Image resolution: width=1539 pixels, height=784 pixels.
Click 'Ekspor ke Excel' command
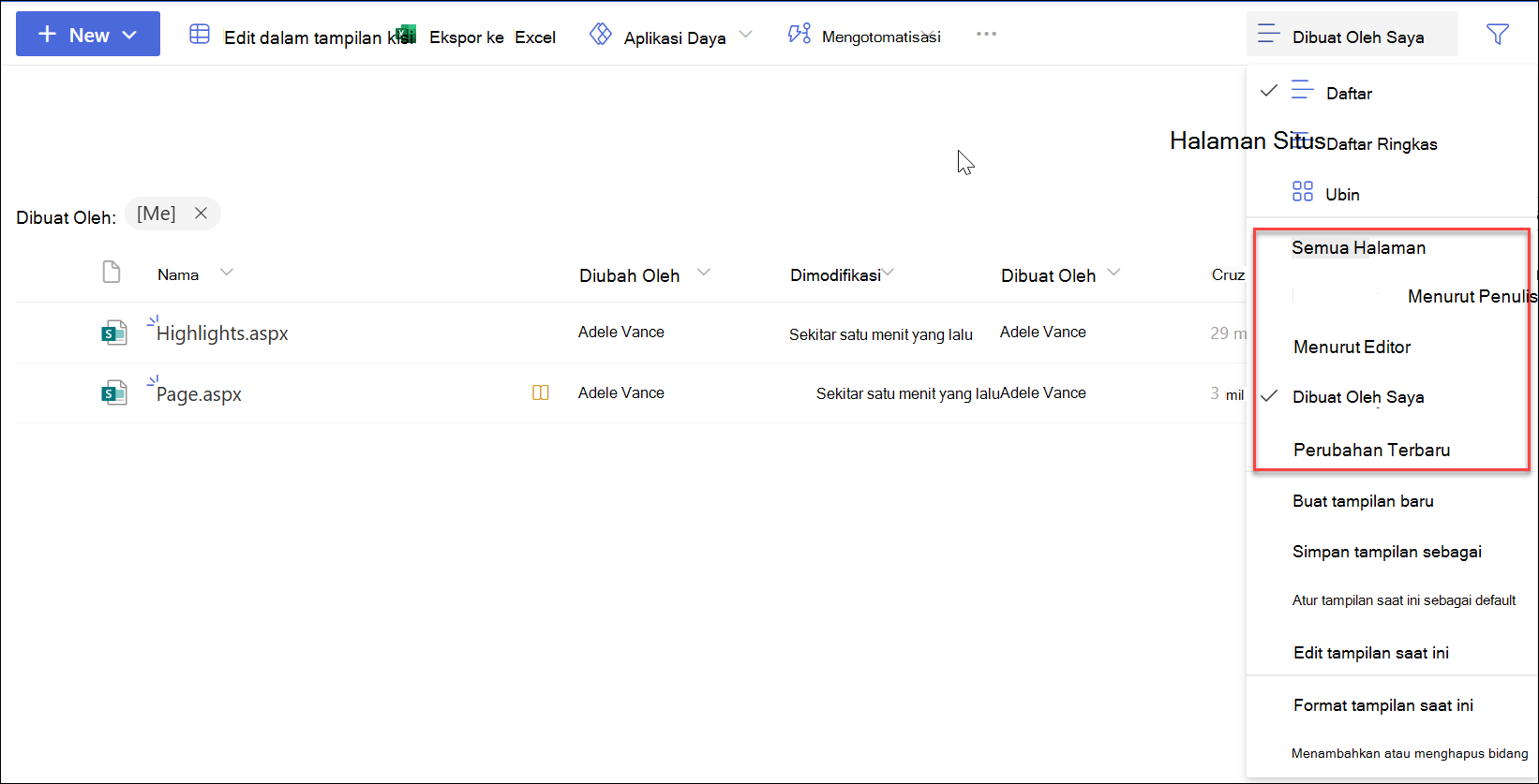click(492, 37)
